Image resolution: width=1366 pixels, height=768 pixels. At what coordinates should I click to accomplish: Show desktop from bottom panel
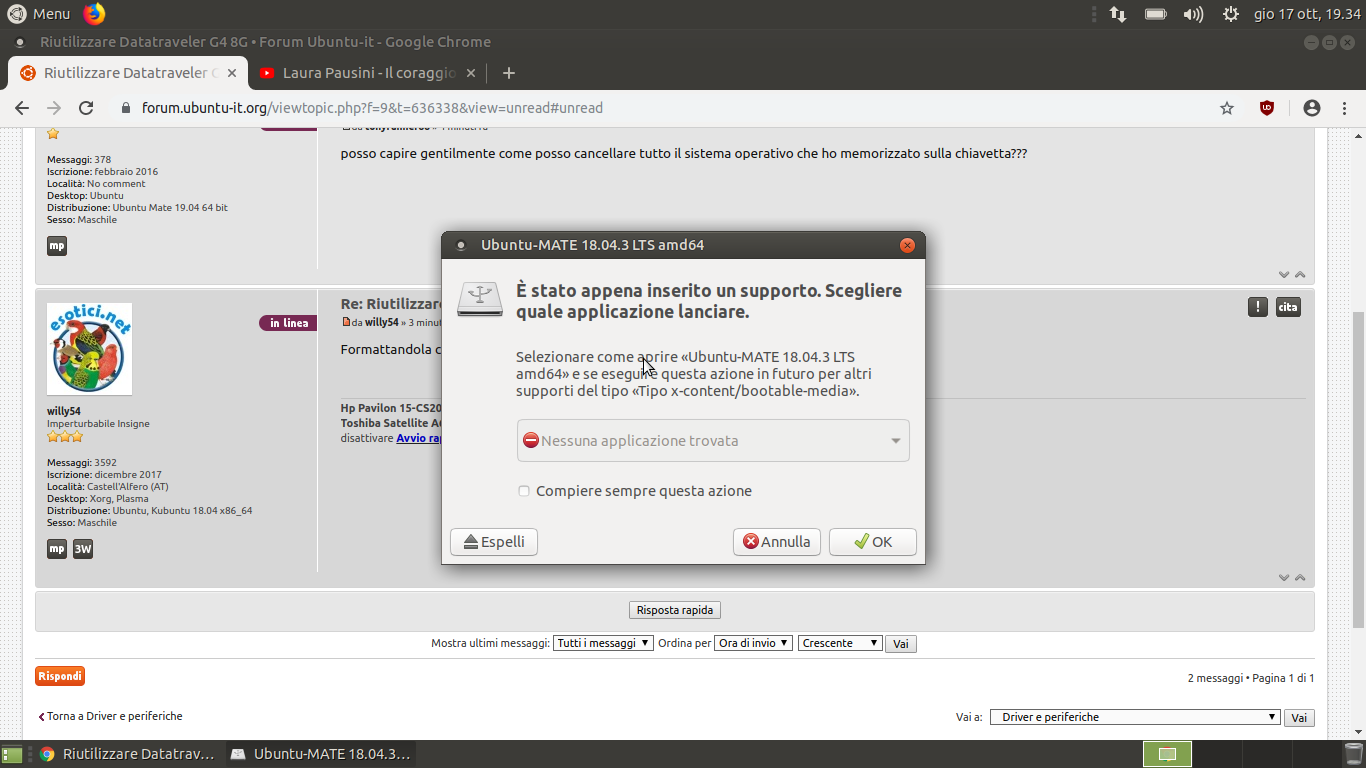pos(12,754)
